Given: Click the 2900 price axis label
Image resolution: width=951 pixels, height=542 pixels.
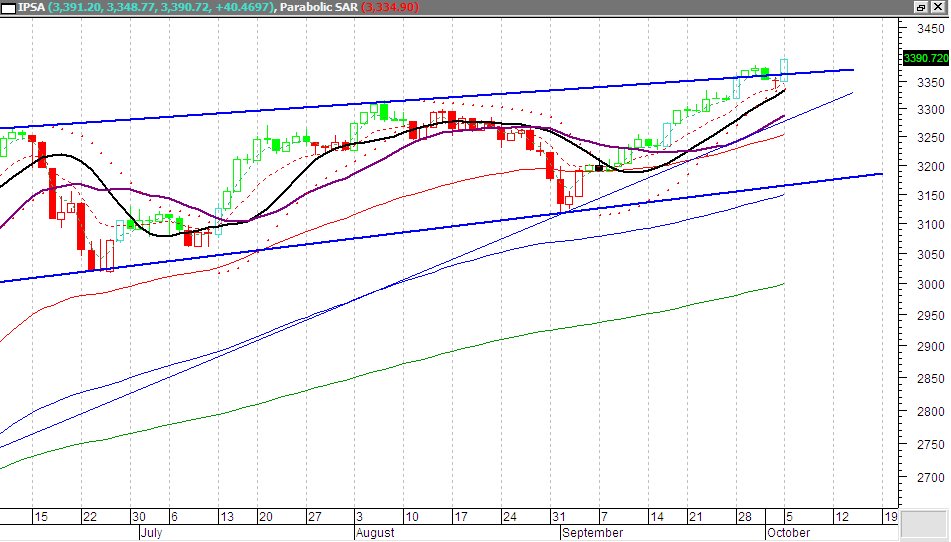Looking at the screenshot, I should (930, 347).
